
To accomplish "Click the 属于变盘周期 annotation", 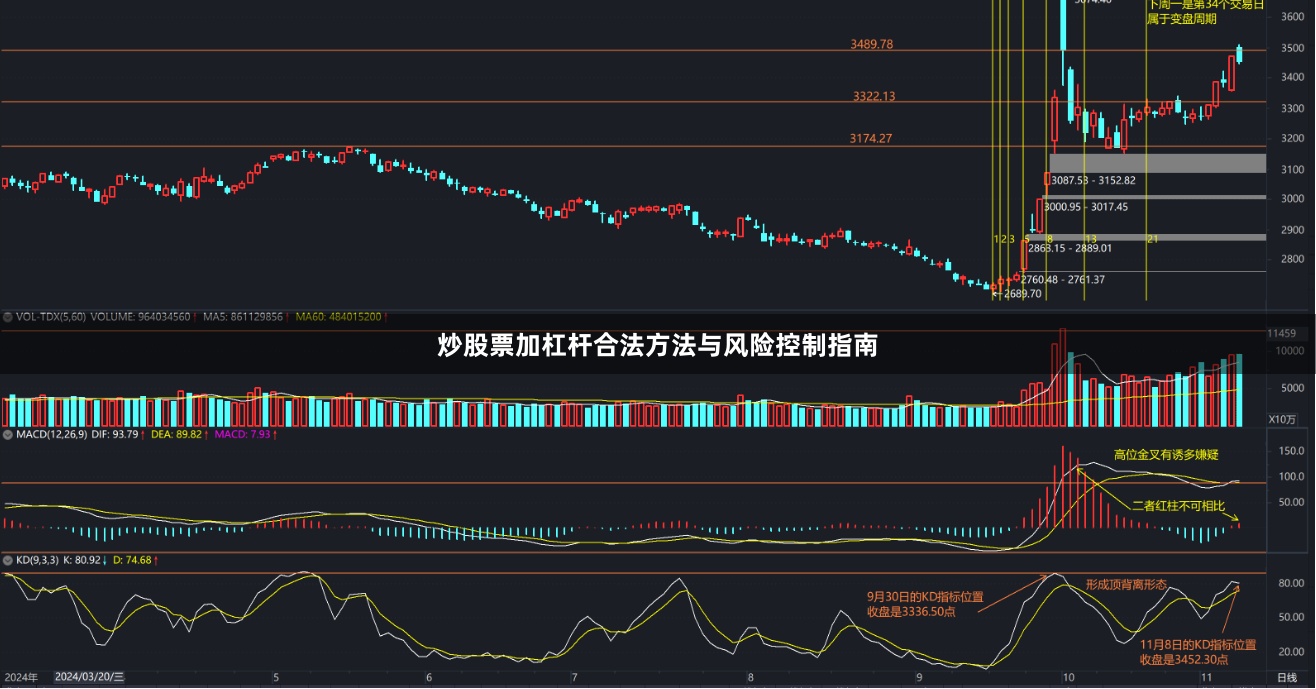I will pyautogui.click(x=1181, y=19).
